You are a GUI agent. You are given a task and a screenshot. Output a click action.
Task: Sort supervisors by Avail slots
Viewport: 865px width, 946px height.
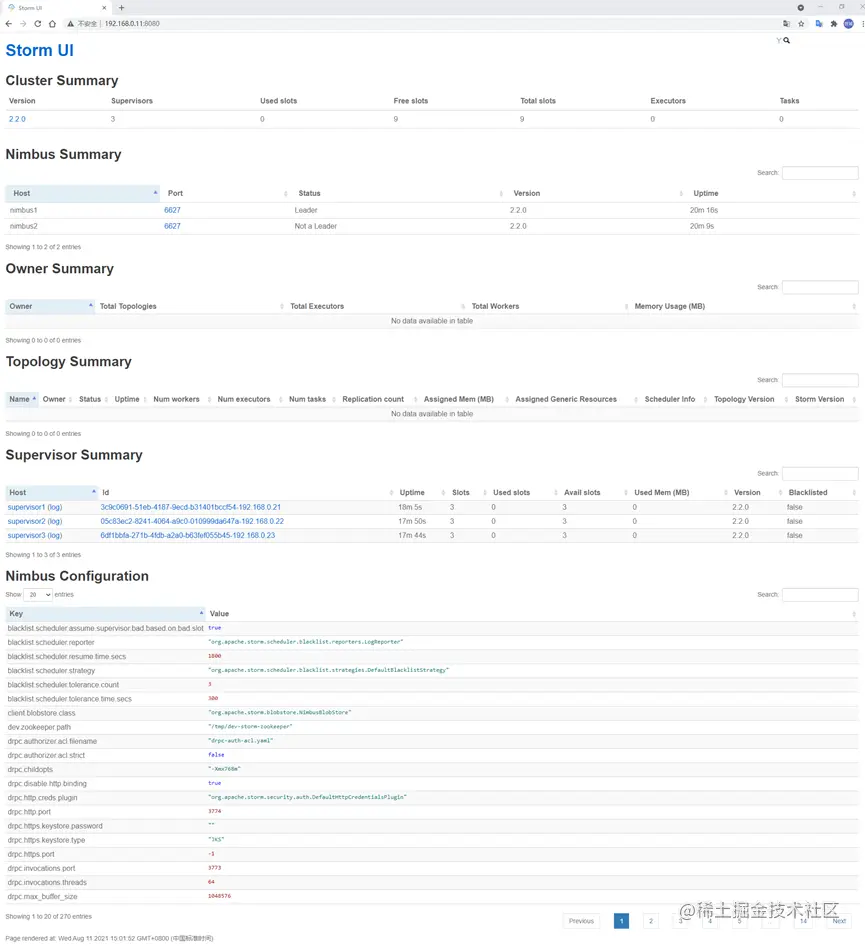pos(594,492)
